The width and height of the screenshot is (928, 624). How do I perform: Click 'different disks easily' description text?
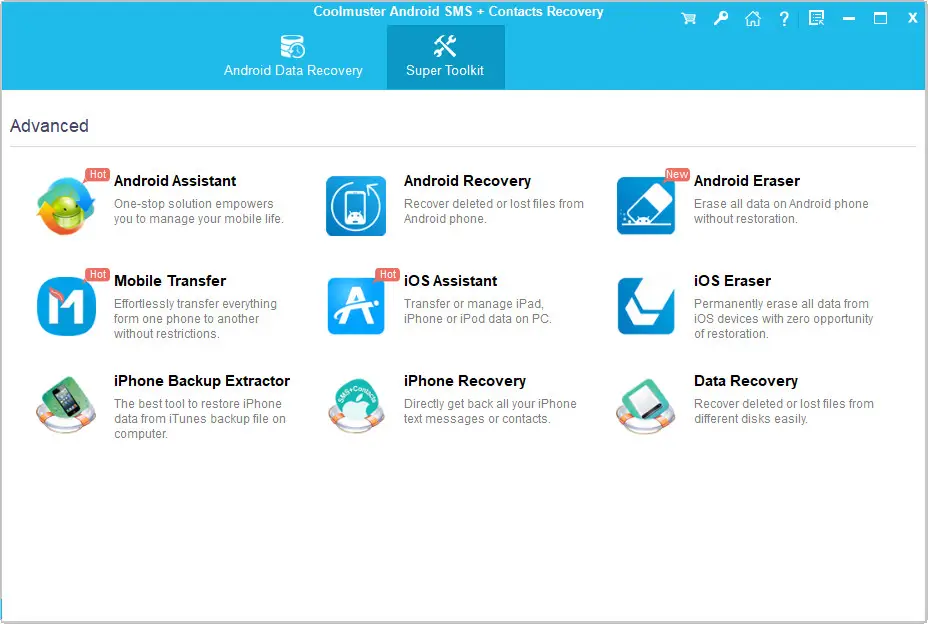pos(750,419)
